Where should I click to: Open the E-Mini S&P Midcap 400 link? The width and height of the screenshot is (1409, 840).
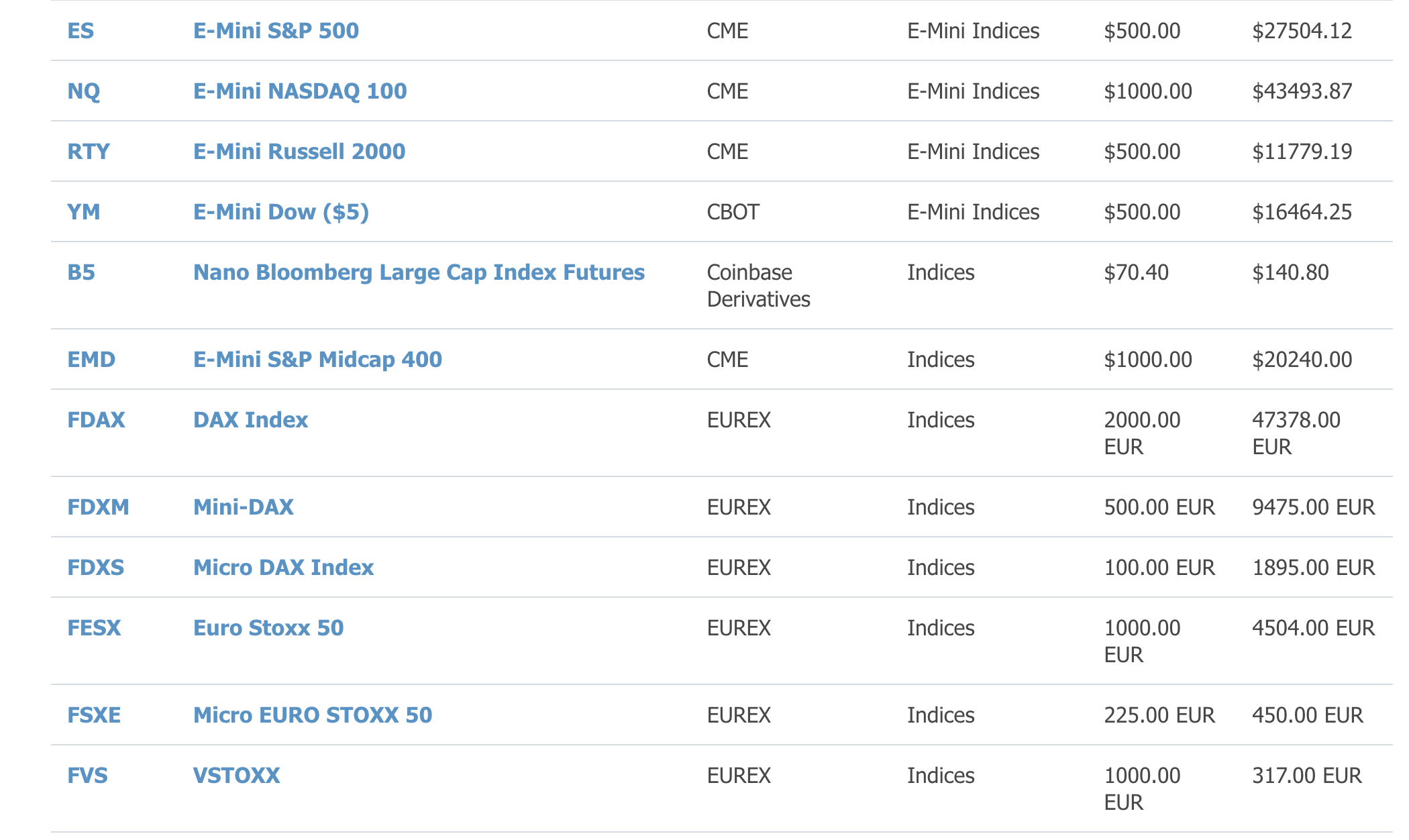tap(317, 360)
